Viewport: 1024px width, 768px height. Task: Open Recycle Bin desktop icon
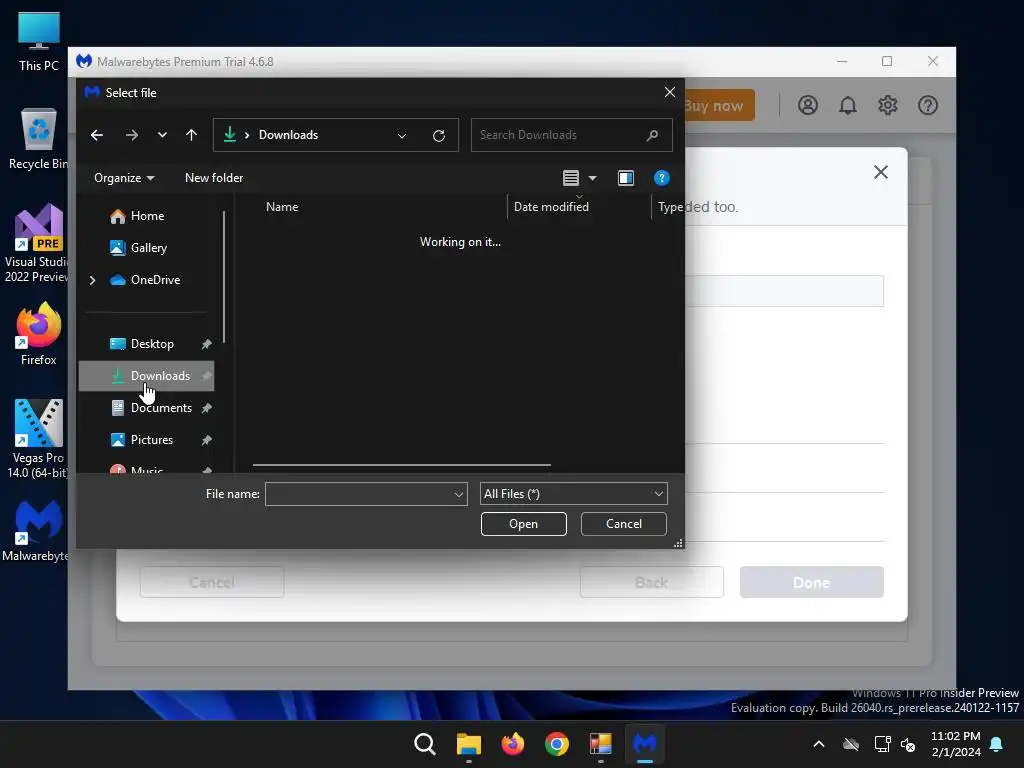click(x=39, y=139)
